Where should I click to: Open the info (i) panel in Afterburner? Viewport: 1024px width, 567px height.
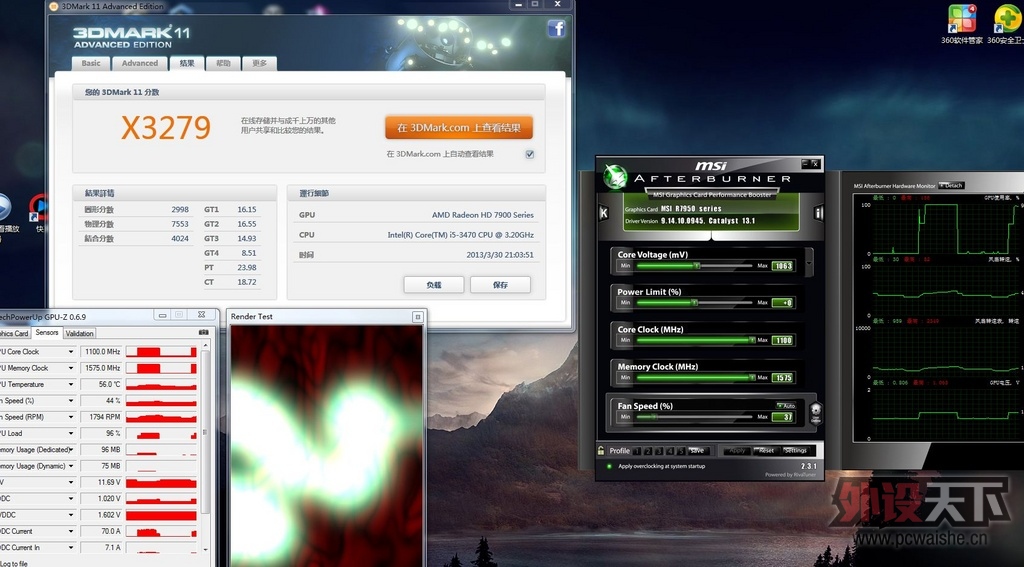818,213
